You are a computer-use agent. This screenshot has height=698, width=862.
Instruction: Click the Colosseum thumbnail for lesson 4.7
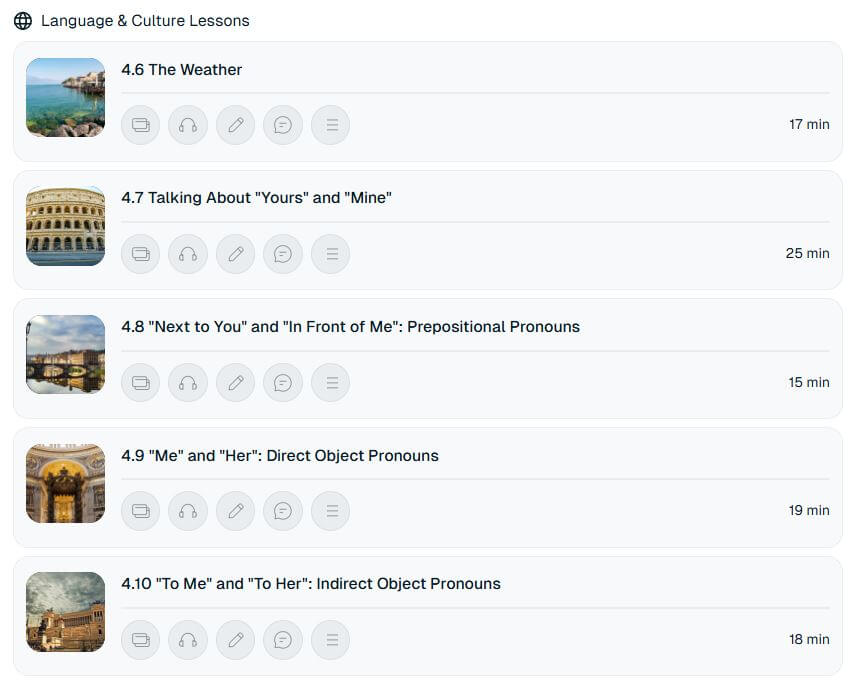tap(65, 226)
